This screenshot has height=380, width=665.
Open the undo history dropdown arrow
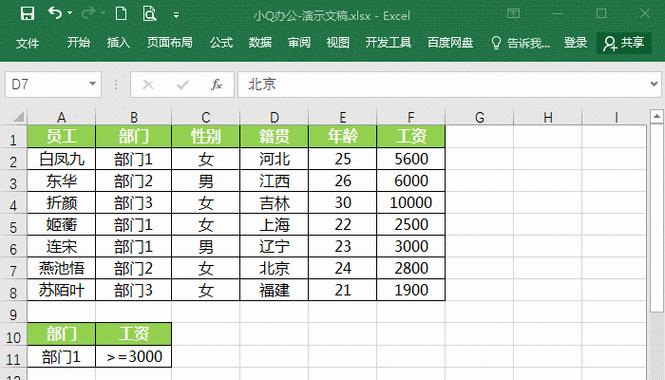(x=70, y=13)
